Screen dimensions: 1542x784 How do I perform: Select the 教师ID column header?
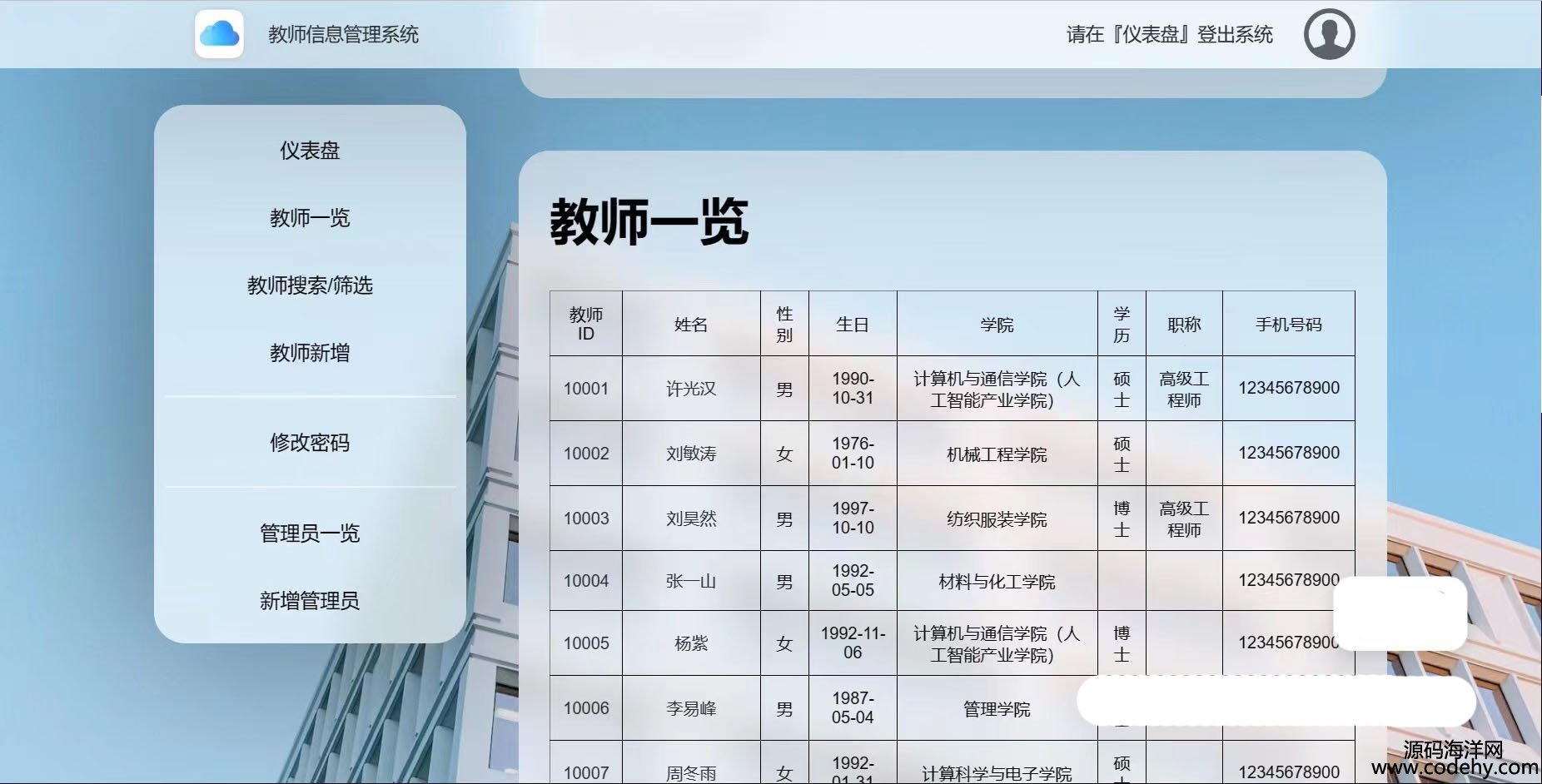[586, 324]
